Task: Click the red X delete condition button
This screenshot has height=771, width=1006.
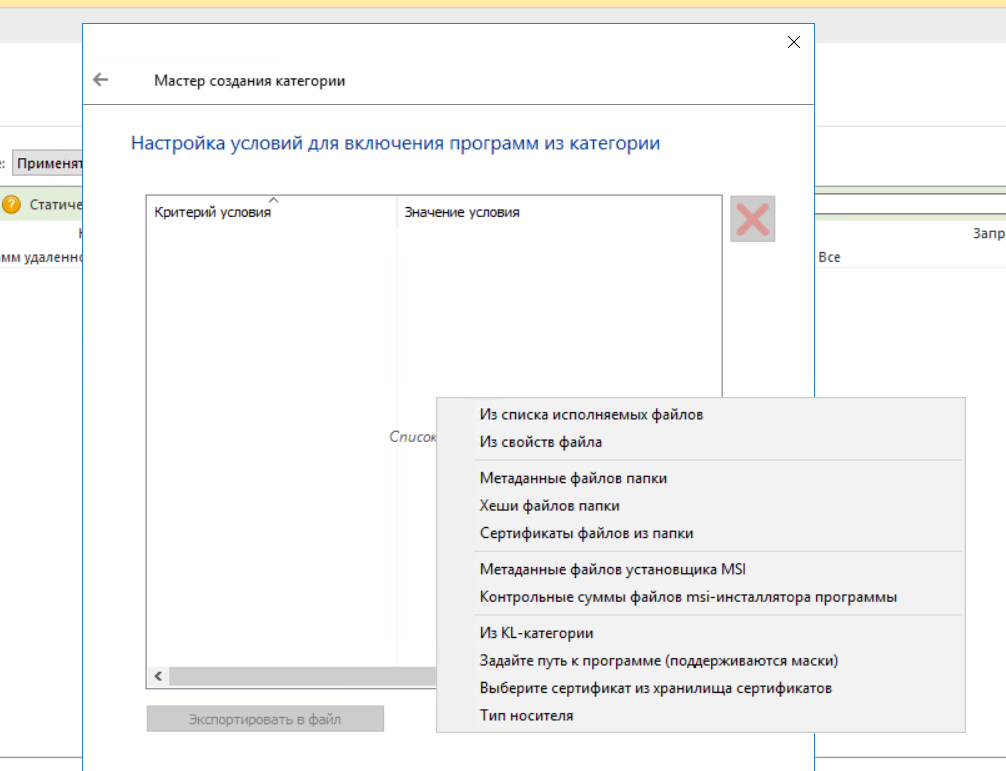Action: click(x=753, y=219)
